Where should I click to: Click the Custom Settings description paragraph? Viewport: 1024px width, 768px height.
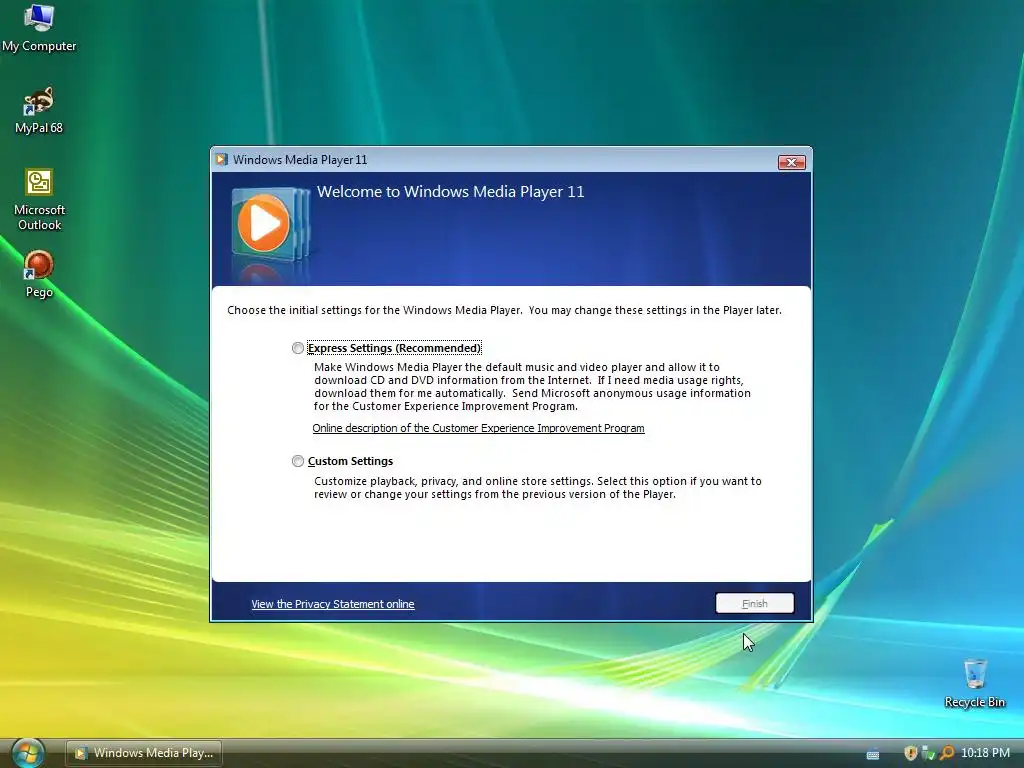point(537,488)
